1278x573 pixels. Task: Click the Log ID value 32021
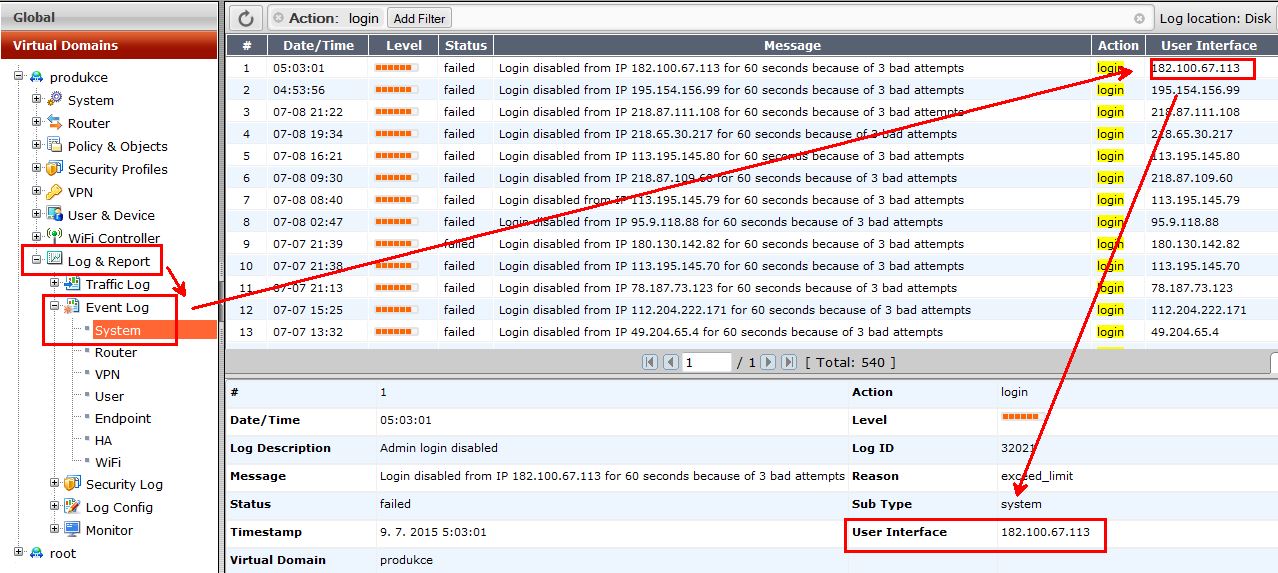point(1018,448)
